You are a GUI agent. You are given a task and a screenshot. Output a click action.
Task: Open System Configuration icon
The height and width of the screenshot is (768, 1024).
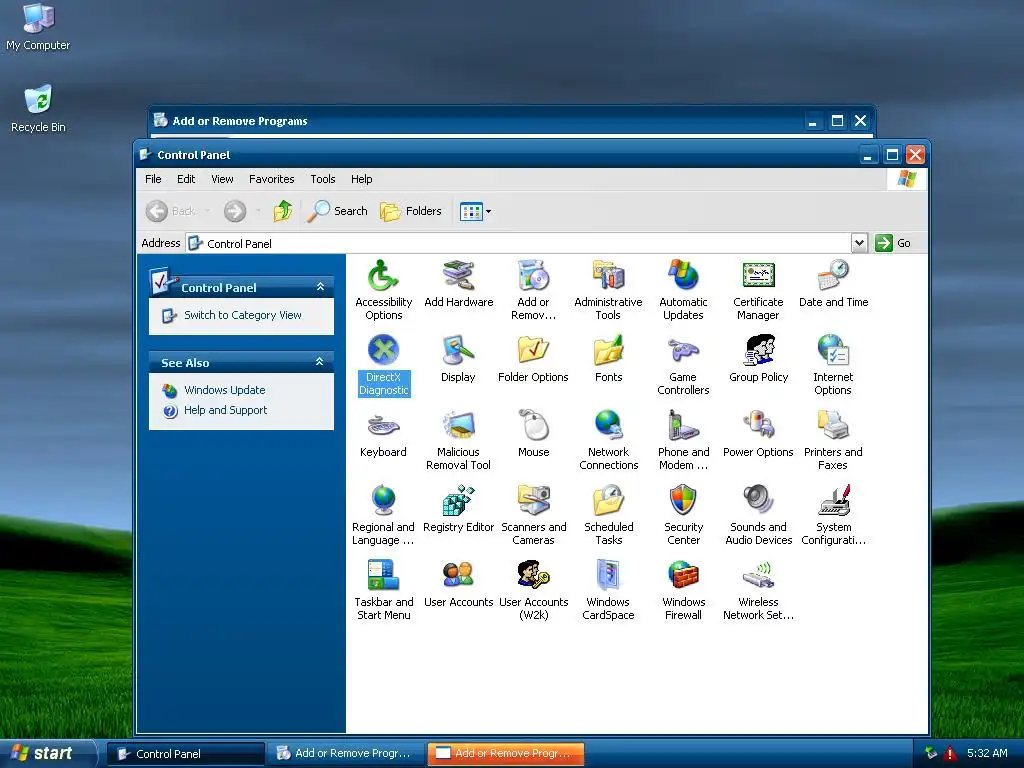coord(833,515)
